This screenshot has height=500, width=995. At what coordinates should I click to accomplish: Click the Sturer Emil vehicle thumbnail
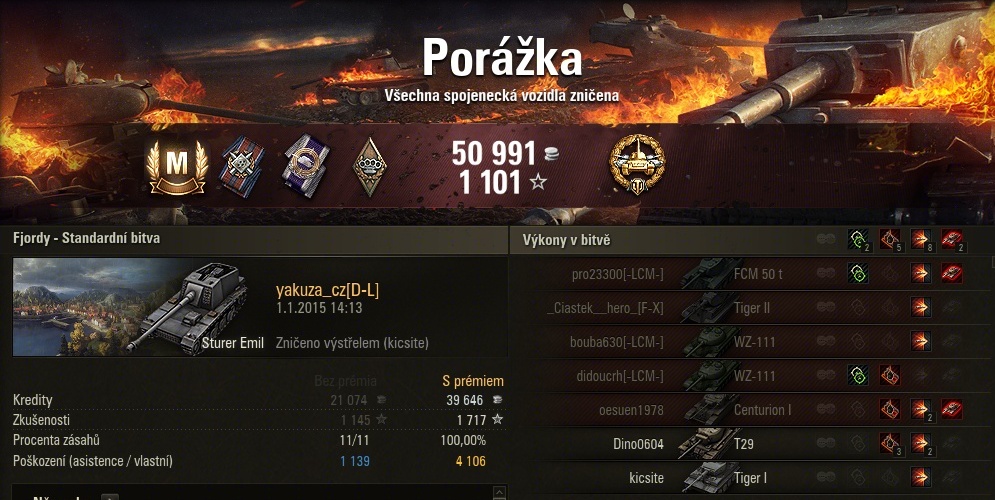[x=140, y=307]
